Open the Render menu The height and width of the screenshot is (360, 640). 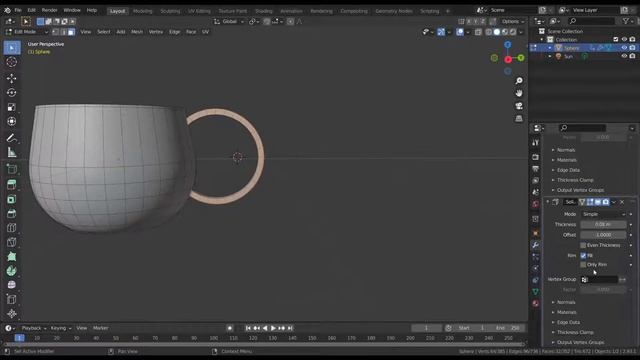pyautogui.click(x=49, y=10)
